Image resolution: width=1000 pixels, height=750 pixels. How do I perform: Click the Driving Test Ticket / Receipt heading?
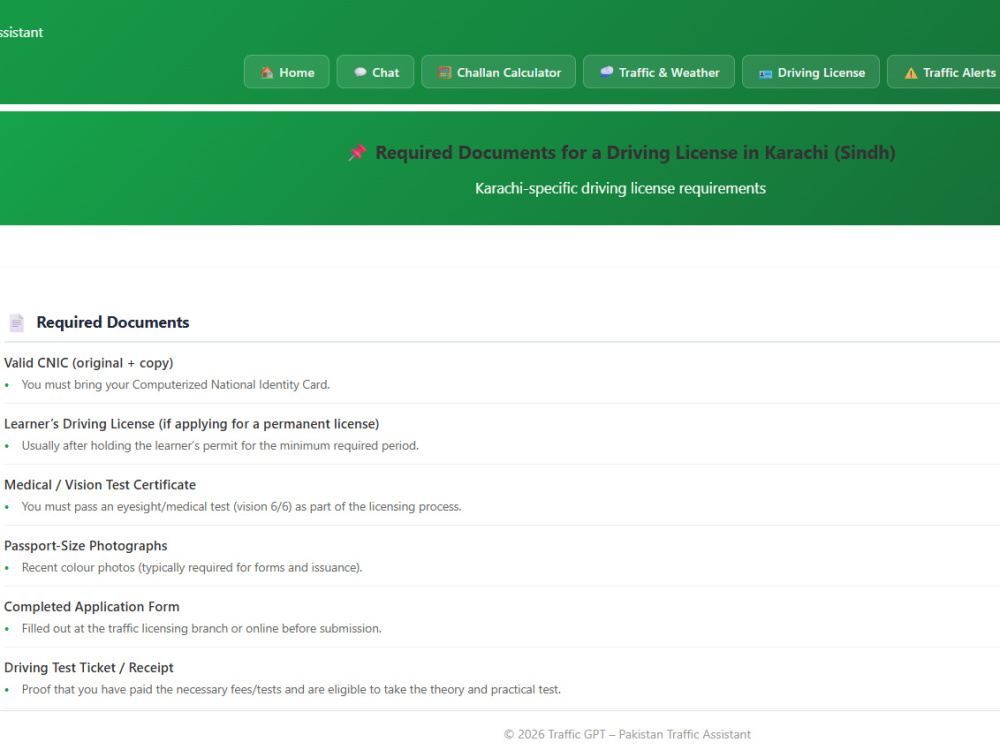click(x=89, y=668)
